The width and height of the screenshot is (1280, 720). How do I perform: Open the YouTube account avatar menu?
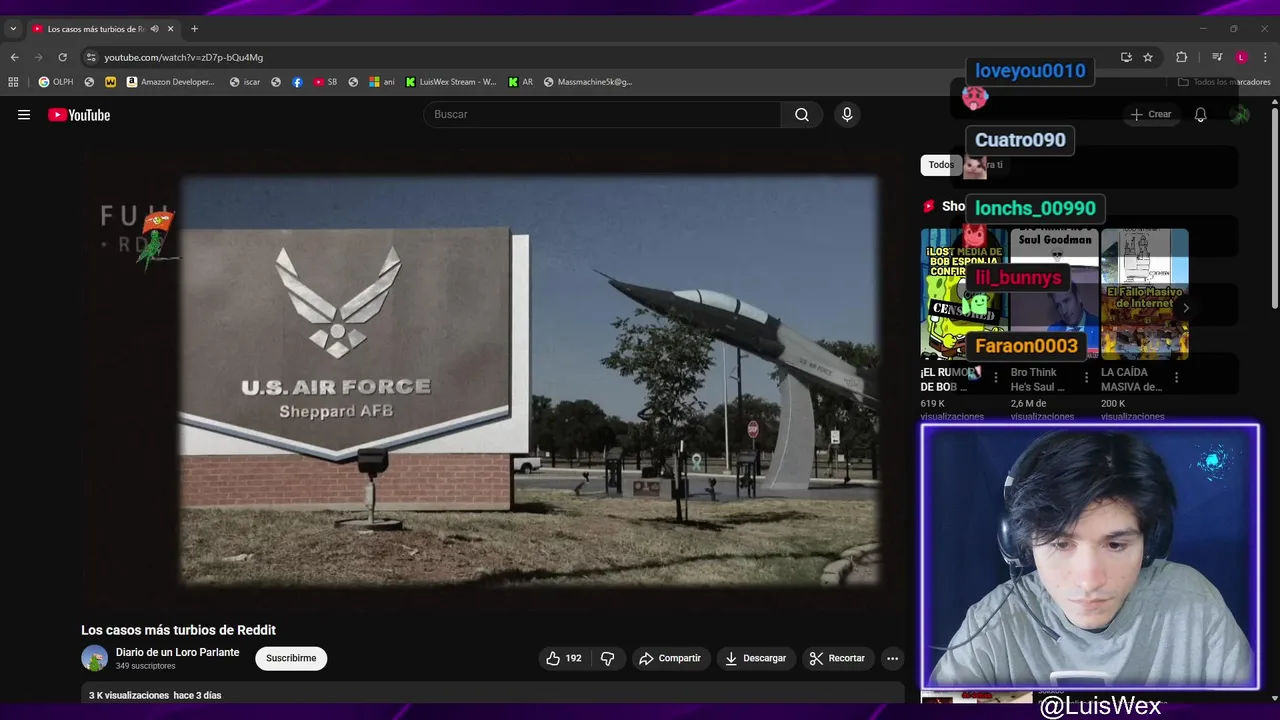click(1240, 115)
